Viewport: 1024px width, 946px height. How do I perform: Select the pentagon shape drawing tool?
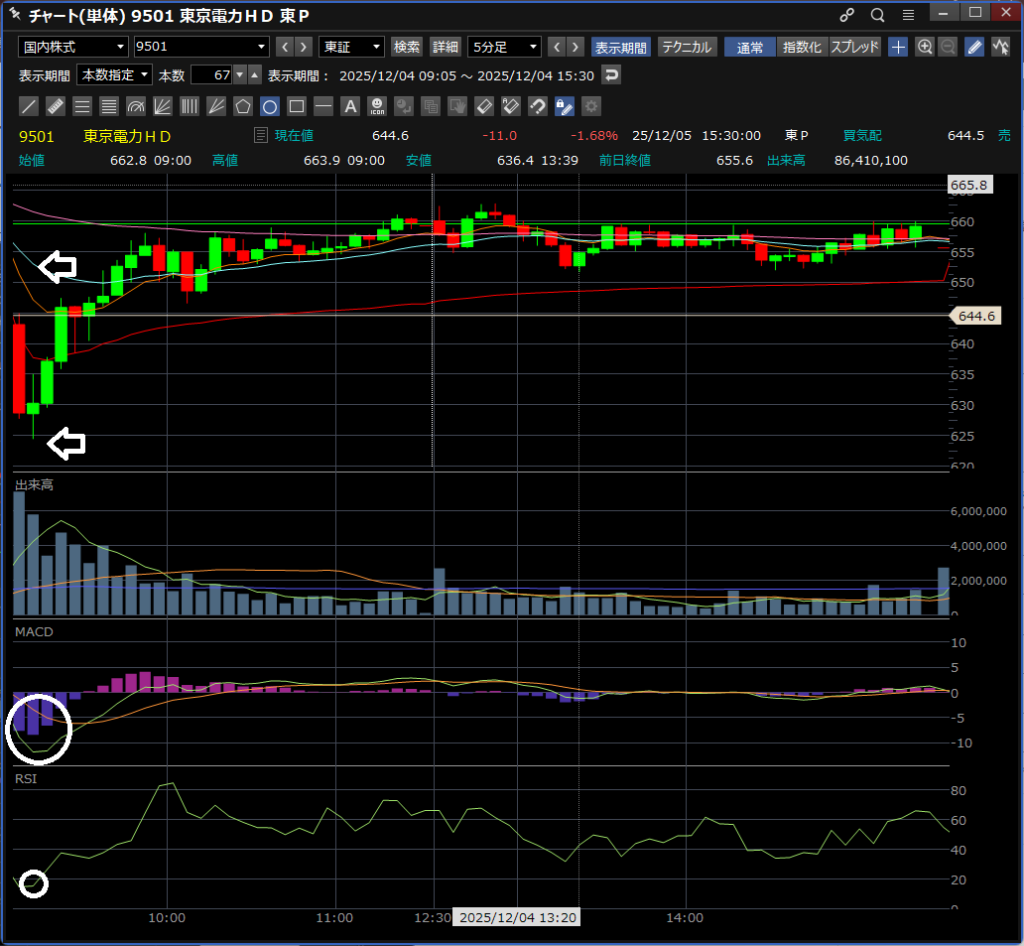click(242, 106)
